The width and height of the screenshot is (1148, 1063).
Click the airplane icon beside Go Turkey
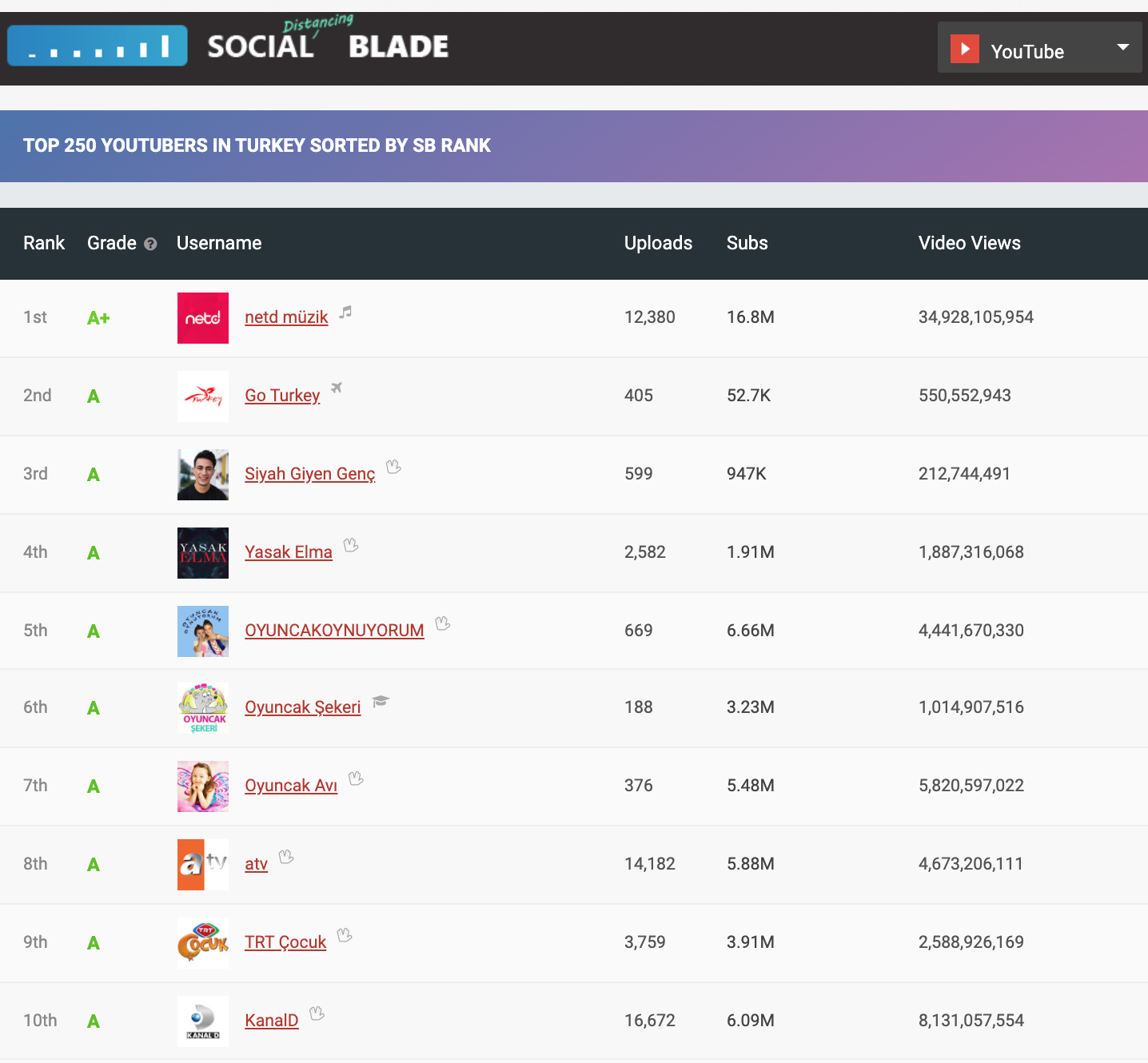[337, 388]
